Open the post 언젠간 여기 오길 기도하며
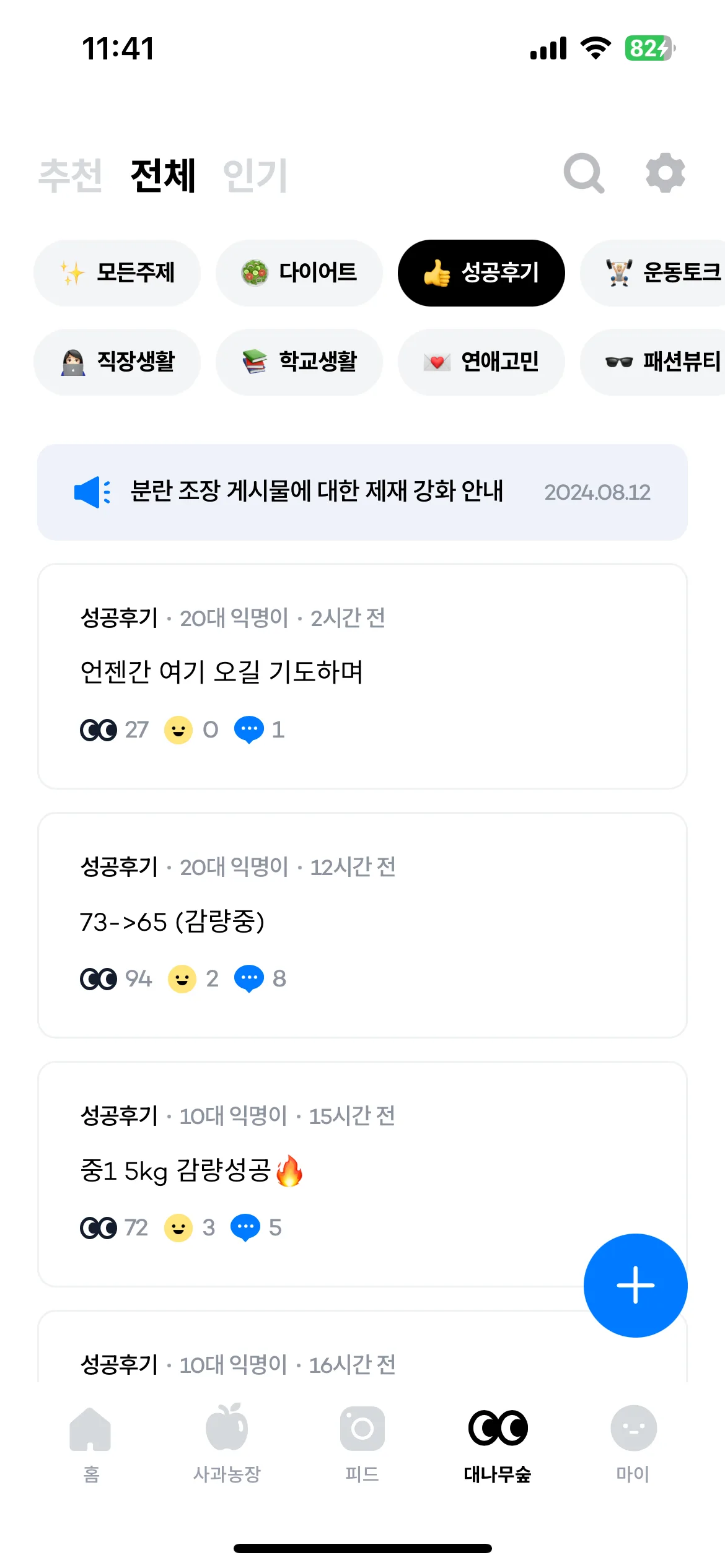725x1568 pixels. pyautogui.click(x=362, y=676)
